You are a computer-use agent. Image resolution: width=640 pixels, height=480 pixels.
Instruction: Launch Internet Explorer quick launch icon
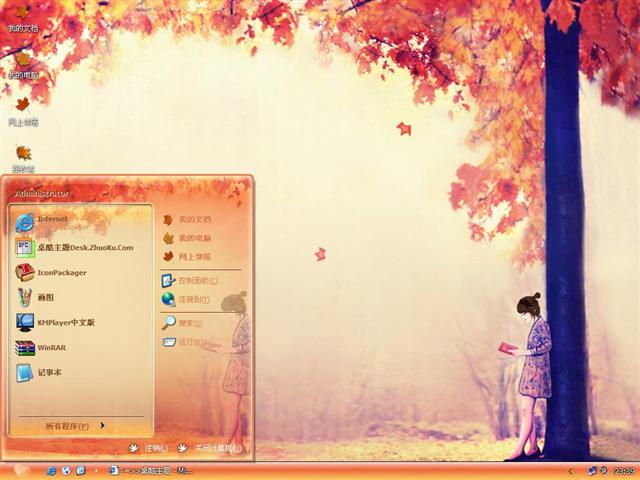(51, 471)
